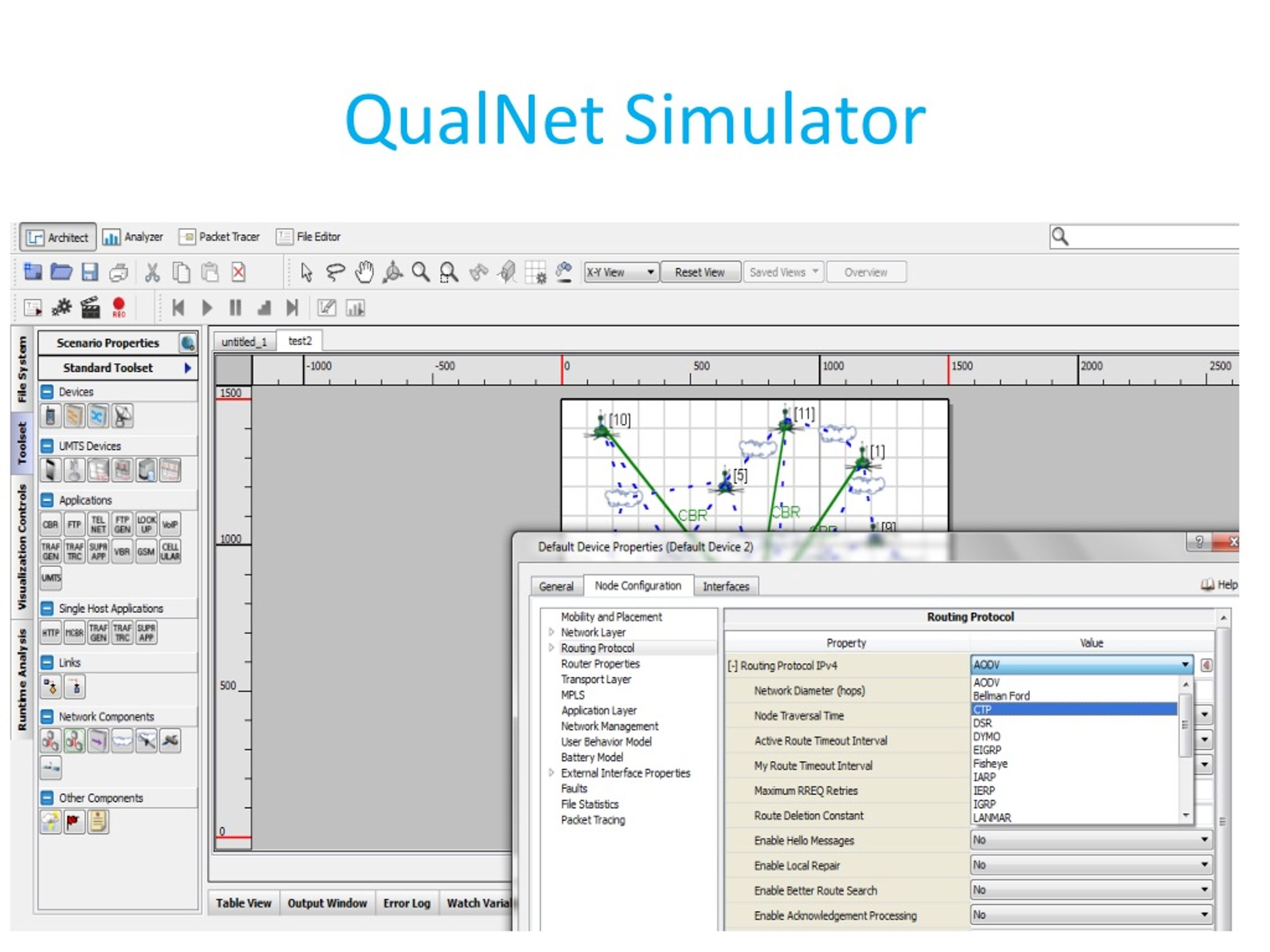Select the GSM application icon

(146, 552)
